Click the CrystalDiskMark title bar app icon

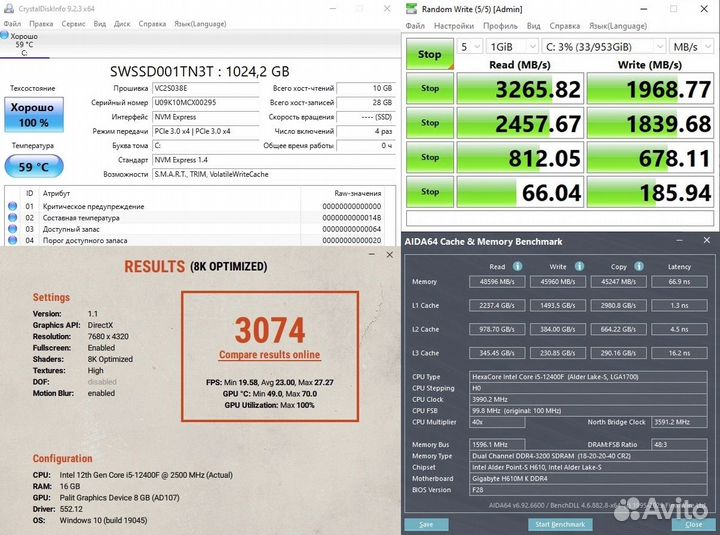[x=411, y=9]
